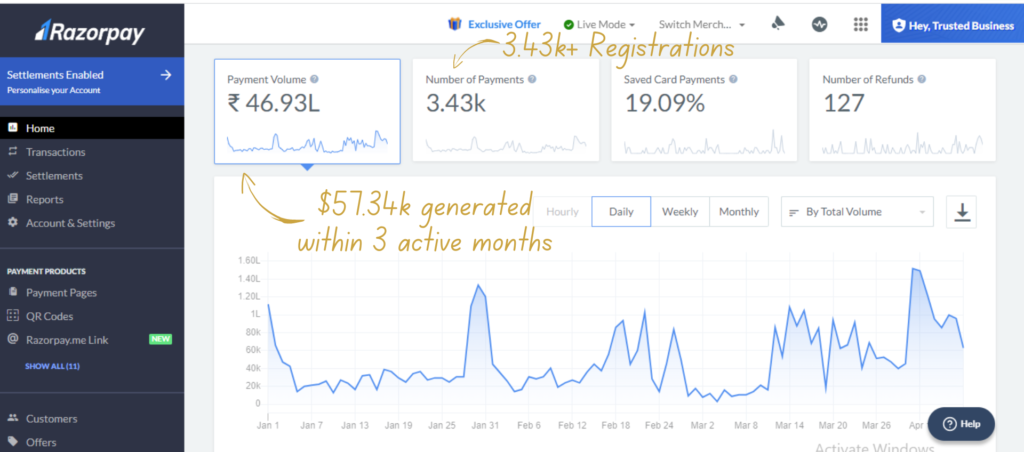
Task: Click the QR Codes icon
Action: click(x=12, y=315)
